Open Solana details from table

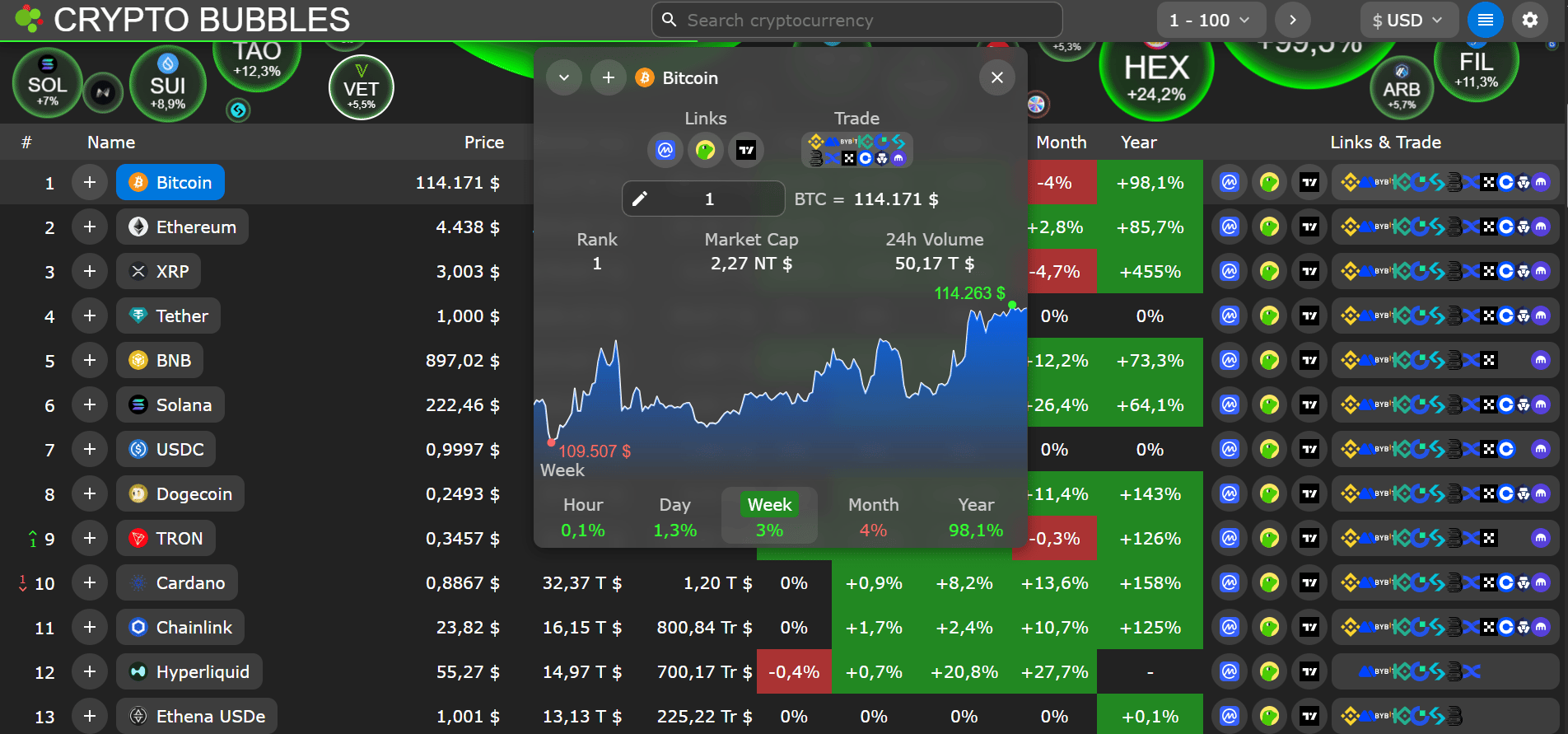(170, 405)
